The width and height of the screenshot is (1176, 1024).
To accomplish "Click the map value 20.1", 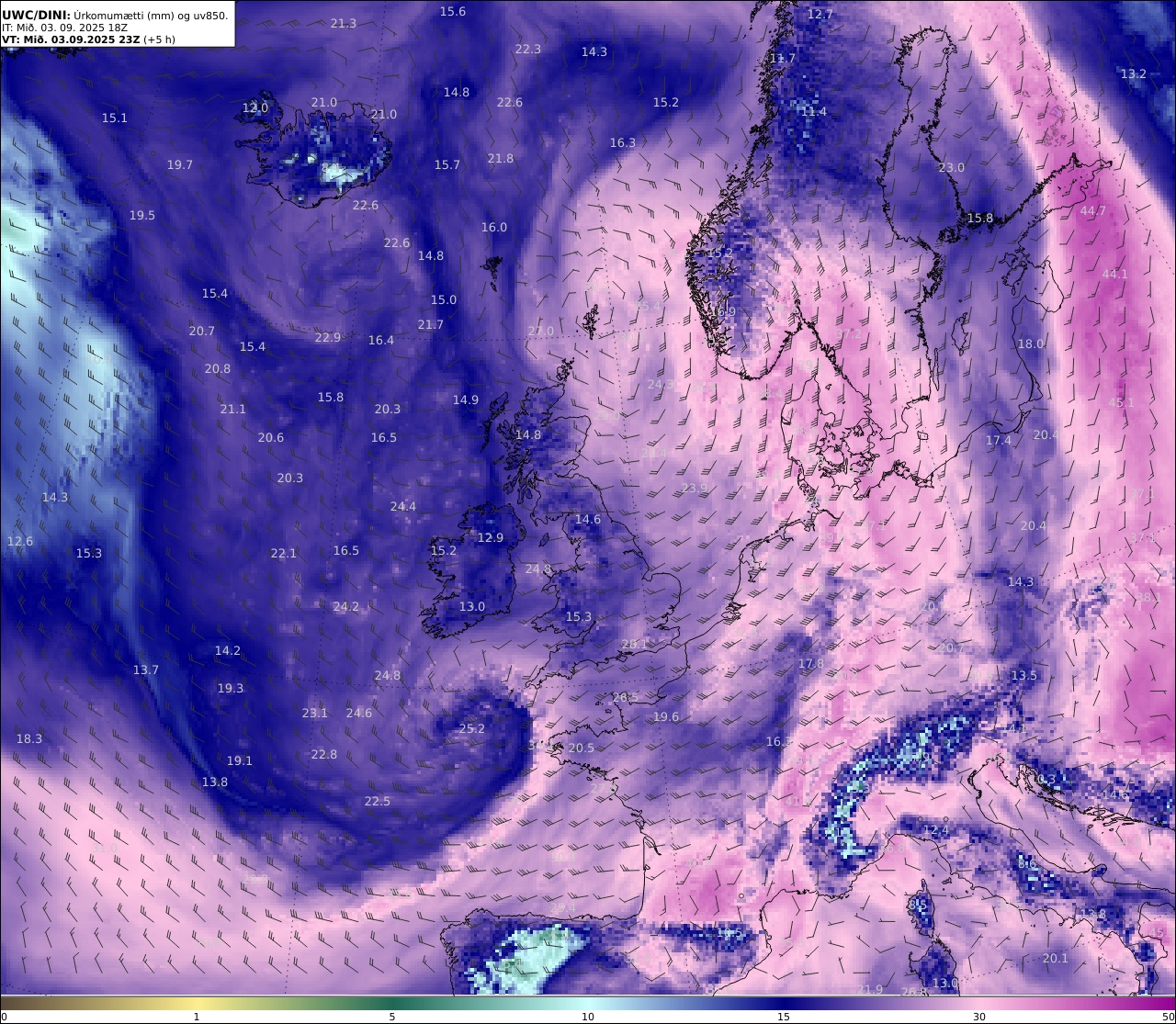I will [1056, 958].
